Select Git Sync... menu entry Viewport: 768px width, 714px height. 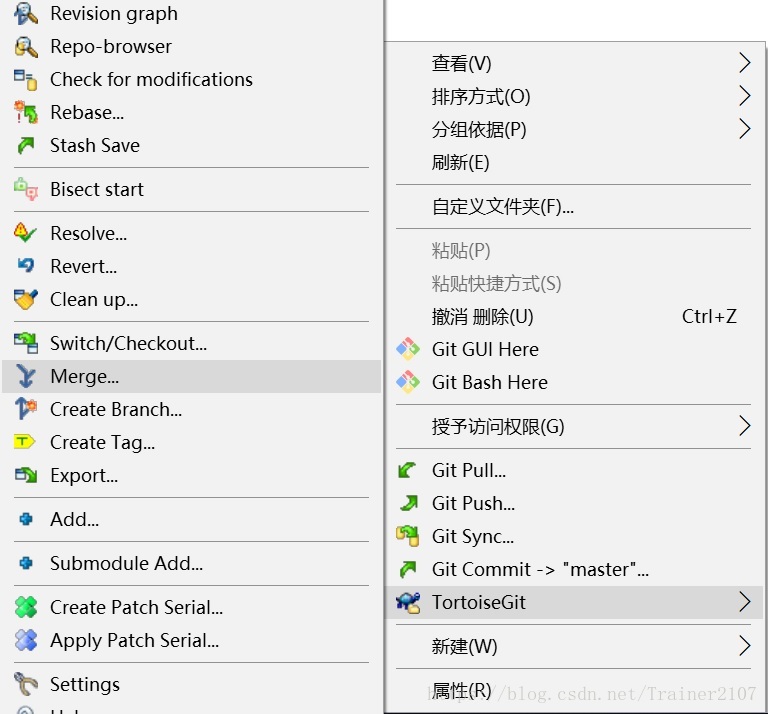574,536
